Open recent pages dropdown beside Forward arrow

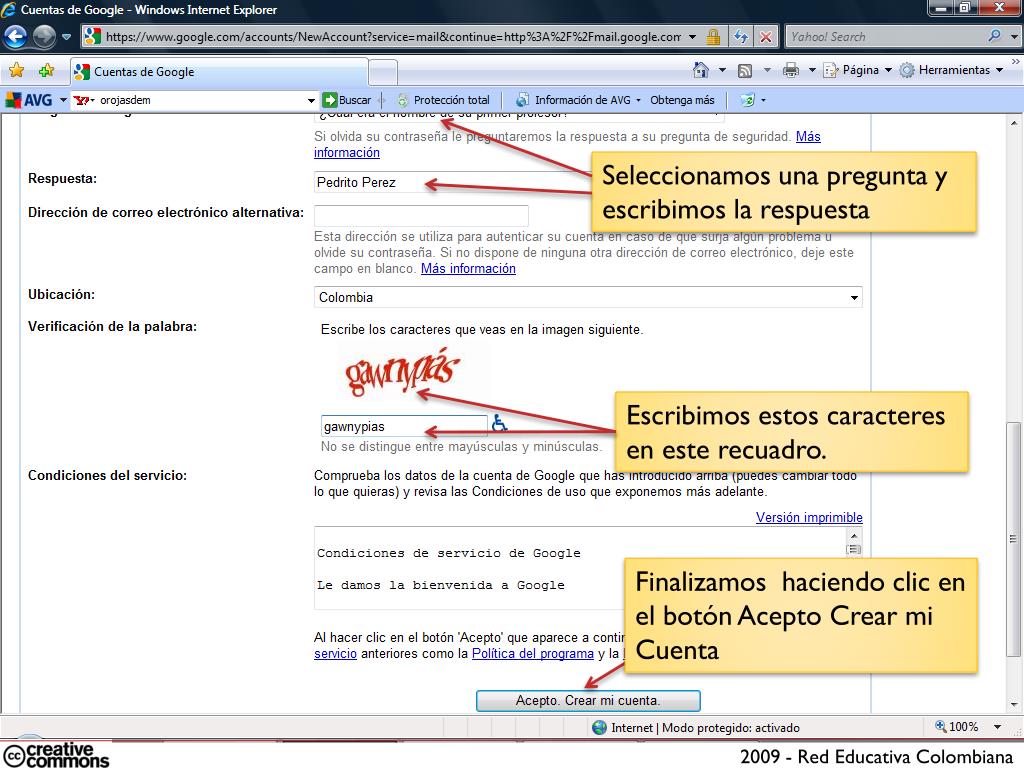[x=67, y=37]
